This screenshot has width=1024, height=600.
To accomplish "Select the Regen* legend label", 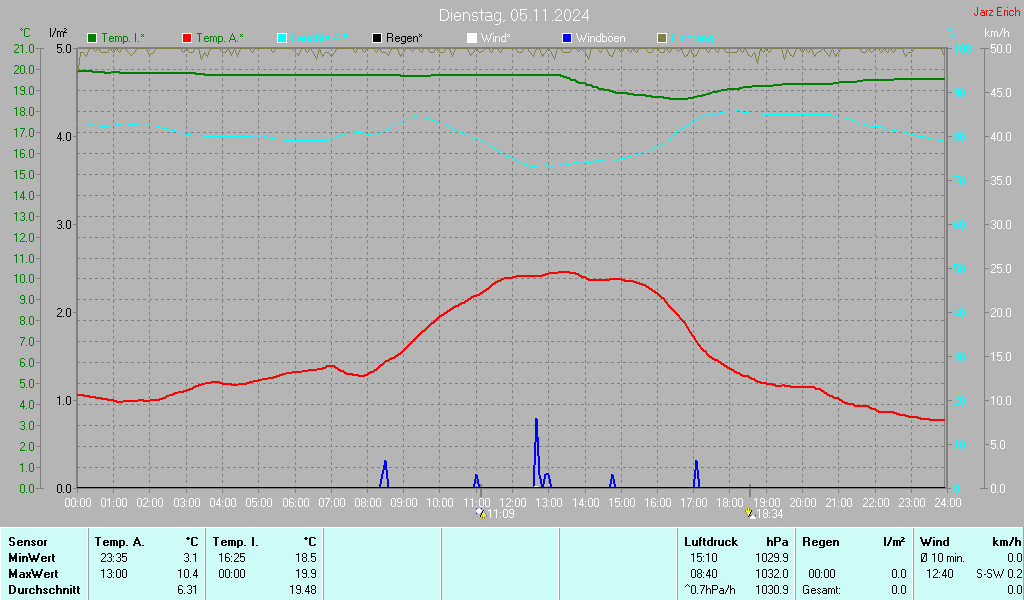I will coord(404,38).
